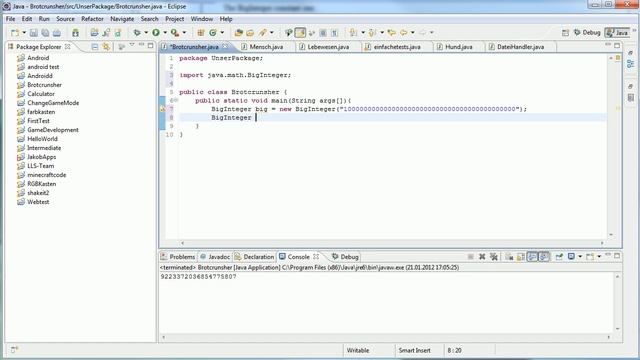The image size is (640, 360).
Task: Open the File menu
Action: coord(10,19)
